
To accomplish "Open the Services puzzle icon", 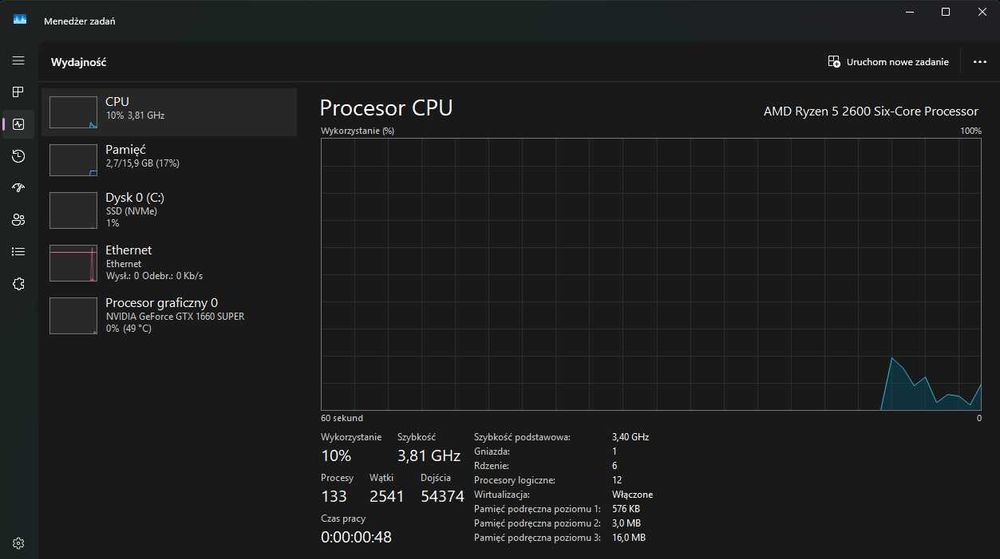I will pos(18,284).
